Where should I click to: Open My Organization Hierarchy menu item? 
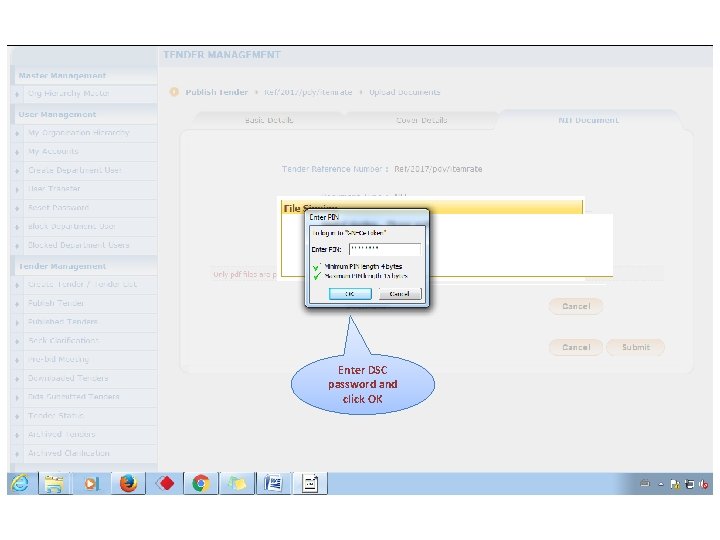(79, 133)
